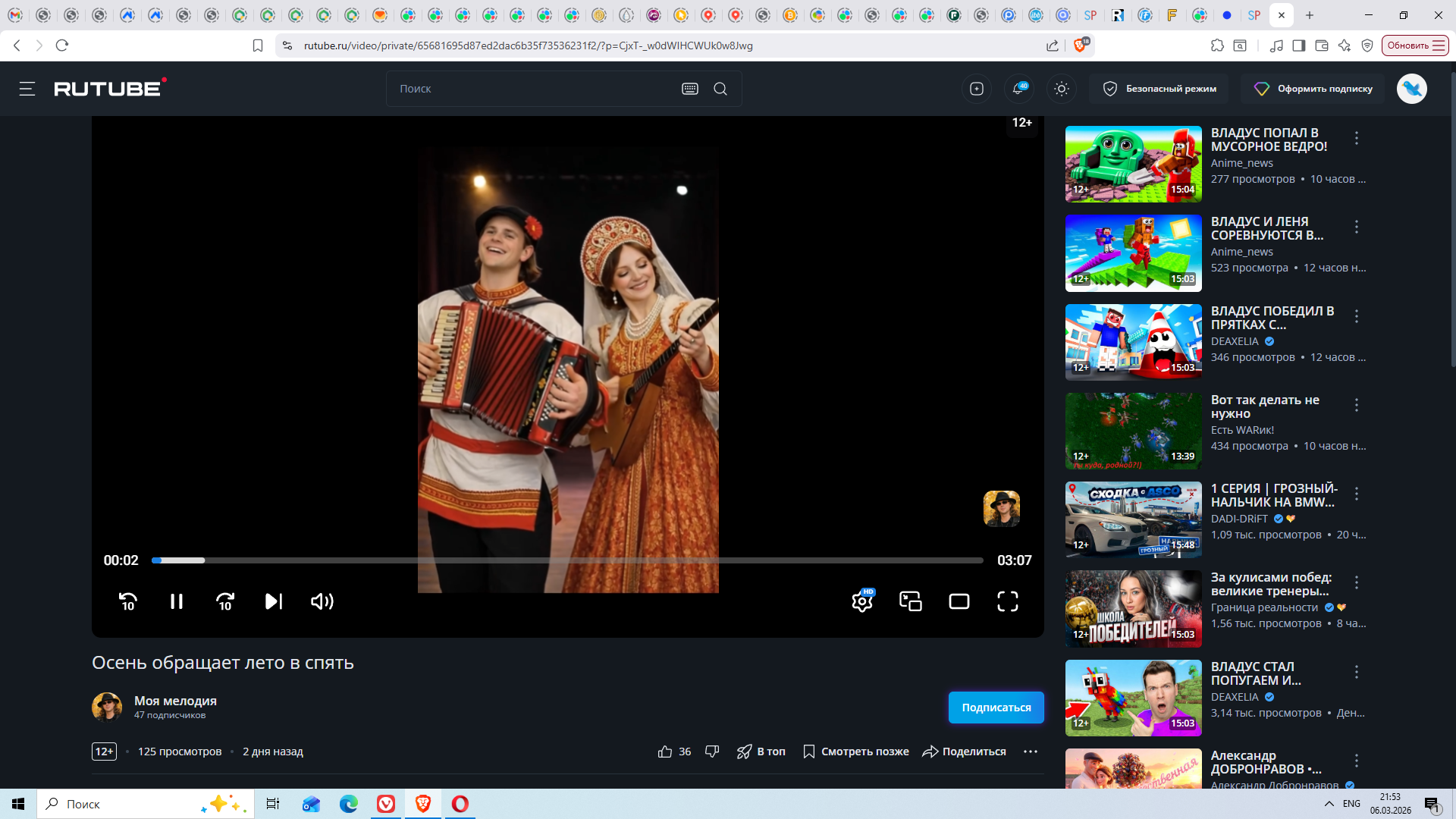The image size is (1456, 819).
Task: Click the Подписаться subscribe button
Action: pyautogui.click(x=996, y=708)
